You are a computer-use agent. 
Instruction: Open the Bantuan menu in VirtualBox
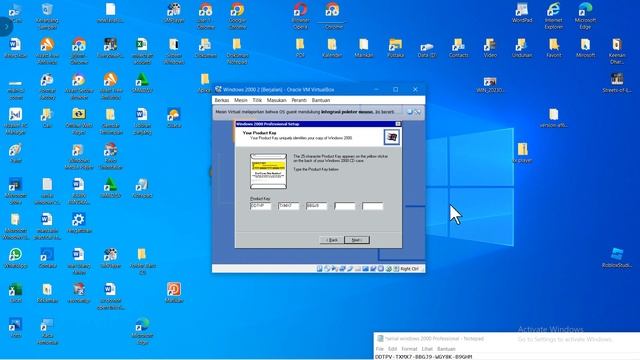(x=321, y=100)
